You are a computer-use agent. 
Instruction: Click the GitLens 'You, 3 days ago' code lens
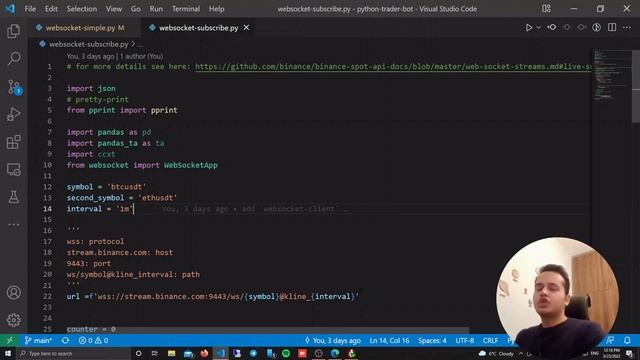pyautogui.click(x=115, y=56)
